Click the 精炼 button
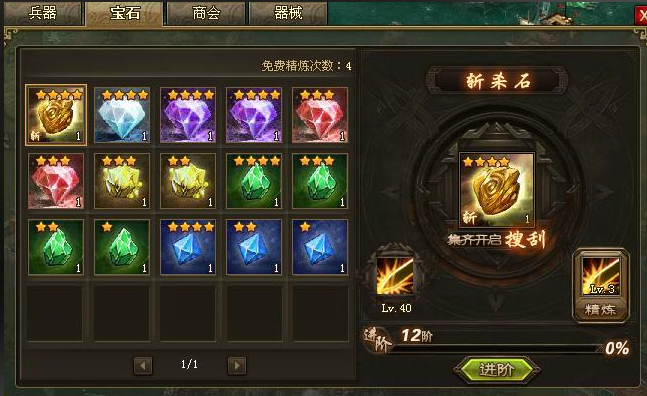 [x=600, y=309]
